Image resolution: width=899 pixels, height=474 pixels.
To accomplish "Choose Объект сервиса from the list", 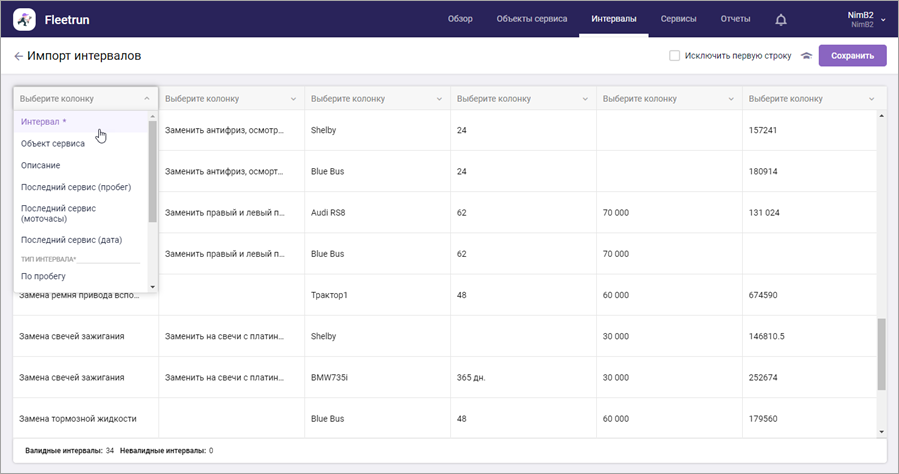I will 53,143.
